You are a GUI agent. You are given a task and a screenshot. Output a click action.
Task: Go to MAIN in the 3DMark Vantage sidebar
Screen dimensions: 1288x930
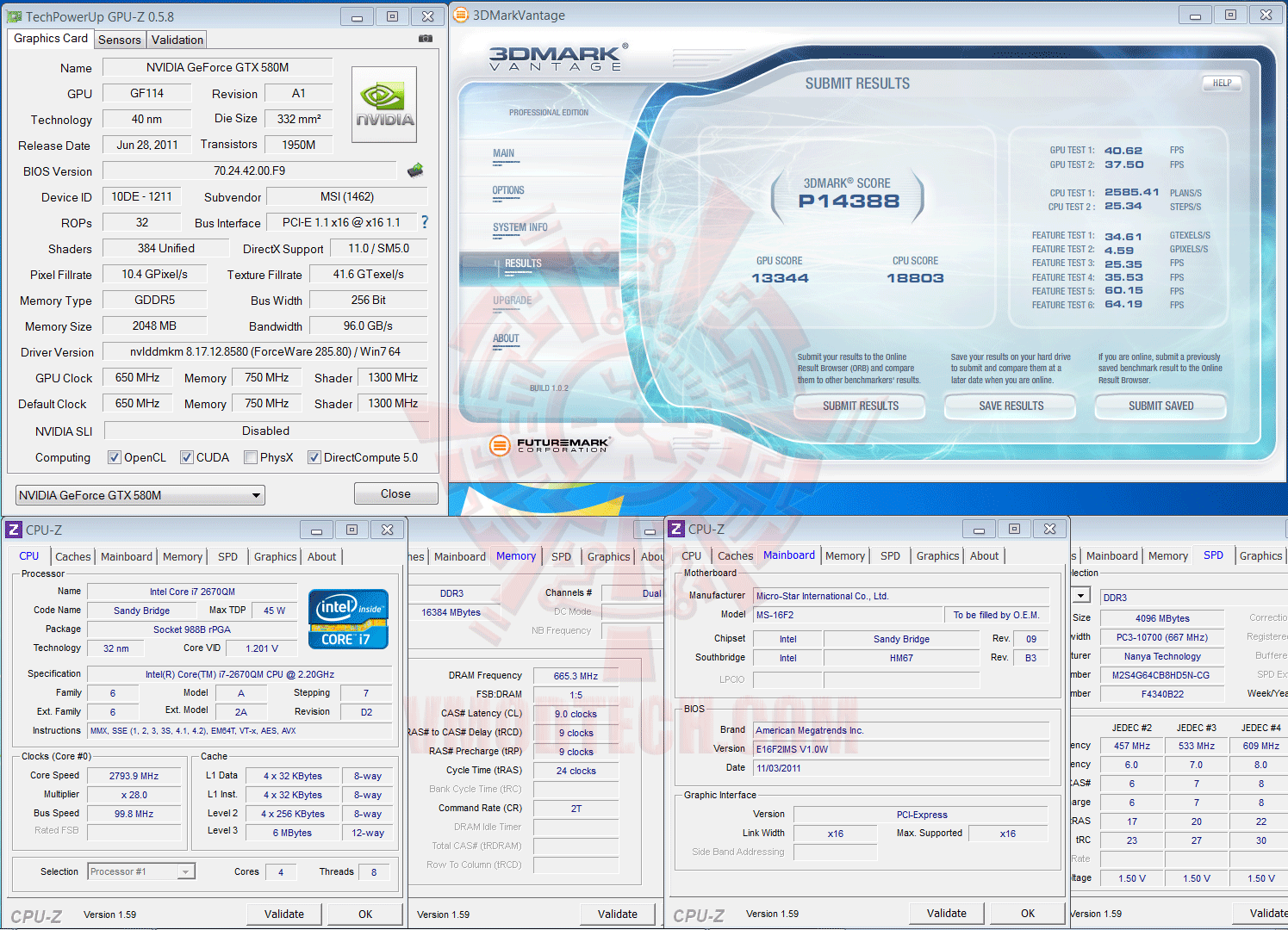(504, 154)
